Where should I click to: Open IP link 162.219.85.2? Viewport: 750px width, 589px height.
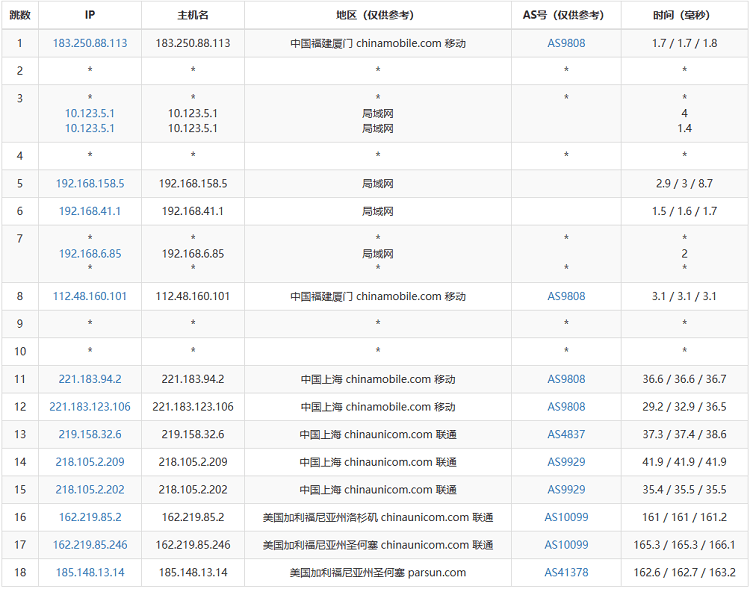coord(90,517)
